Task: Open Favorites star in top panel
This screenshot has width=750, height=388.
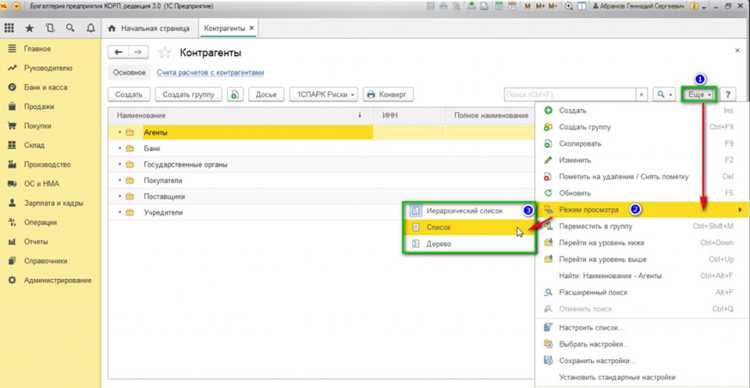Action: click(29, 28)
